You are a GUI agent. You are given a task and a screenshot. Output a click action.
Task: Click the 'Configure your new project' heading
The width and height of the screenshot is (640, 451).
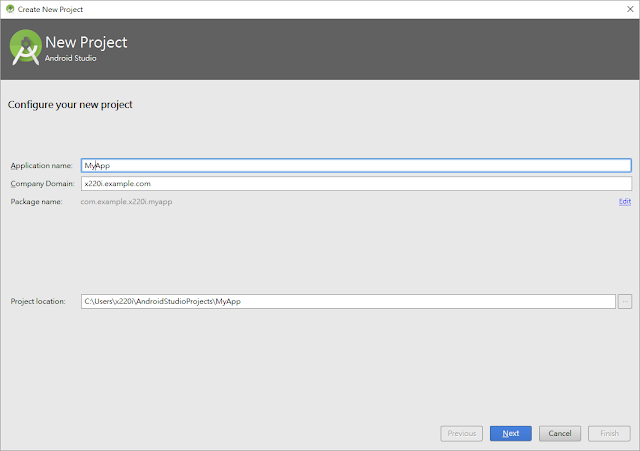point(70,105)
